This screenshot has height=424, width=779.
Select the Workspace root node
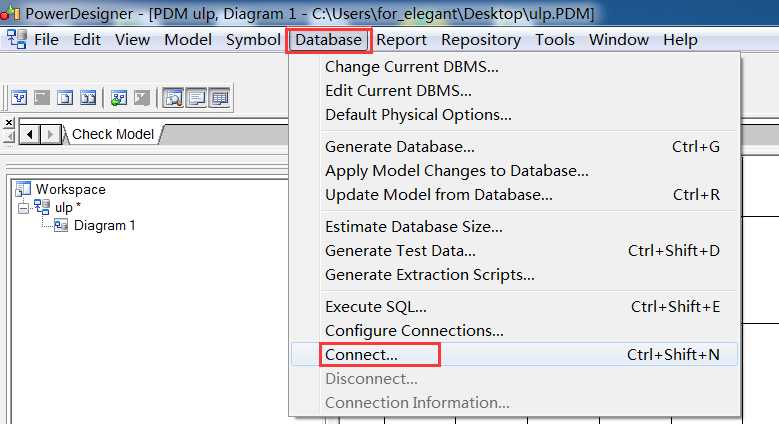coord(71,189)
